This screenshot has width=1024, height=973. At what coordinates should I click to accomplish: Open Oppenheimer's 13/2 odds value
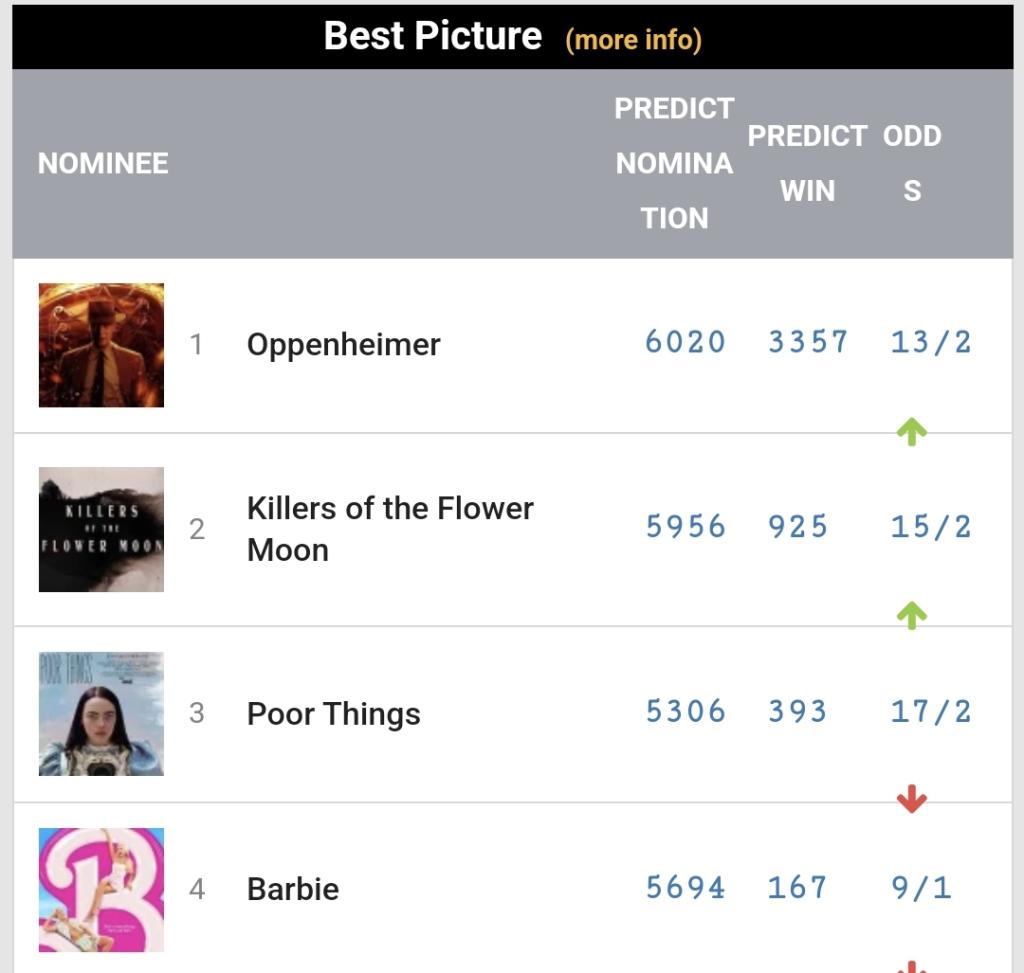pos(931,342)
